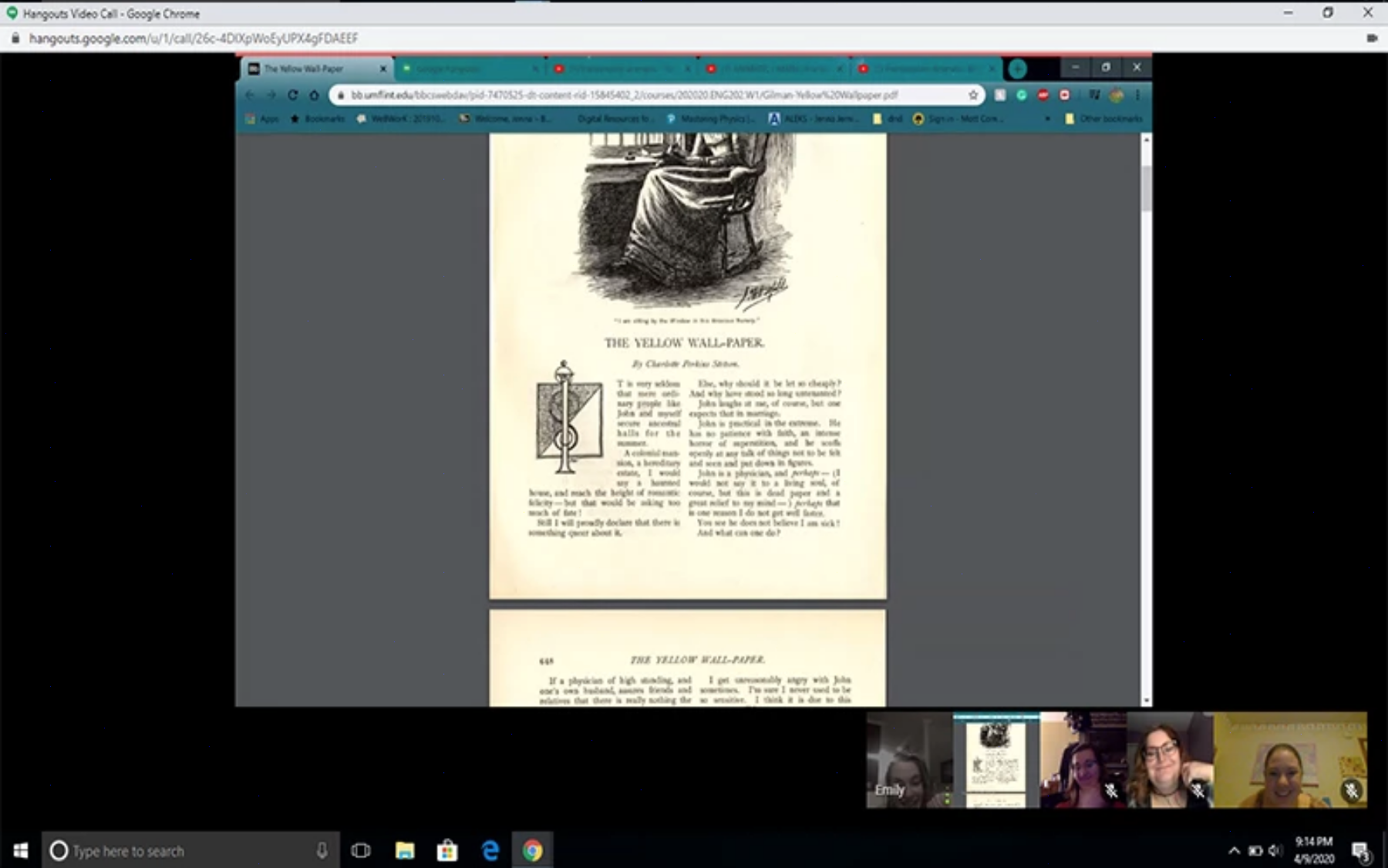This screenshot has width=1388, height=868.
Task: Open the Welcome bookmark
Action: (x=506, y=119)
